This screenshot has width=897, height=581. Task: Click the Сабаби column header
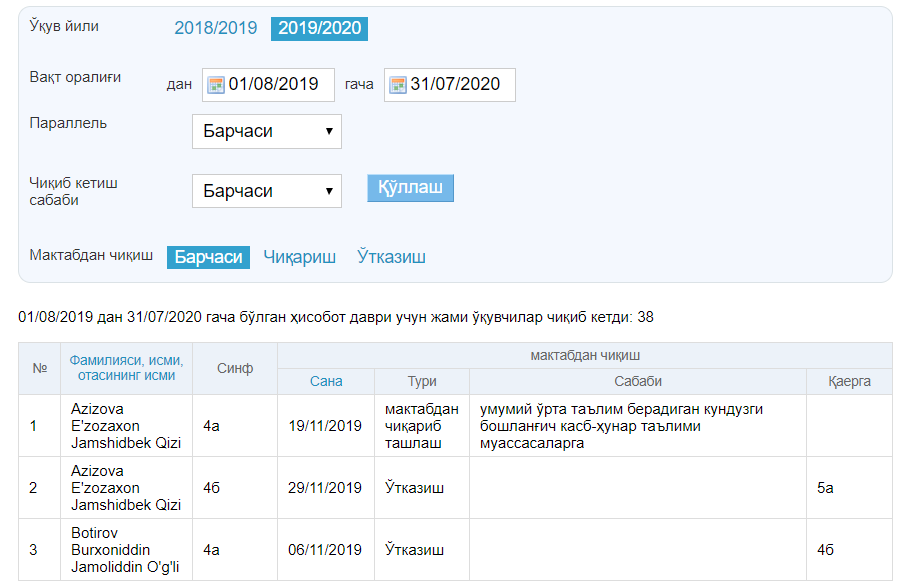point(637,381)
